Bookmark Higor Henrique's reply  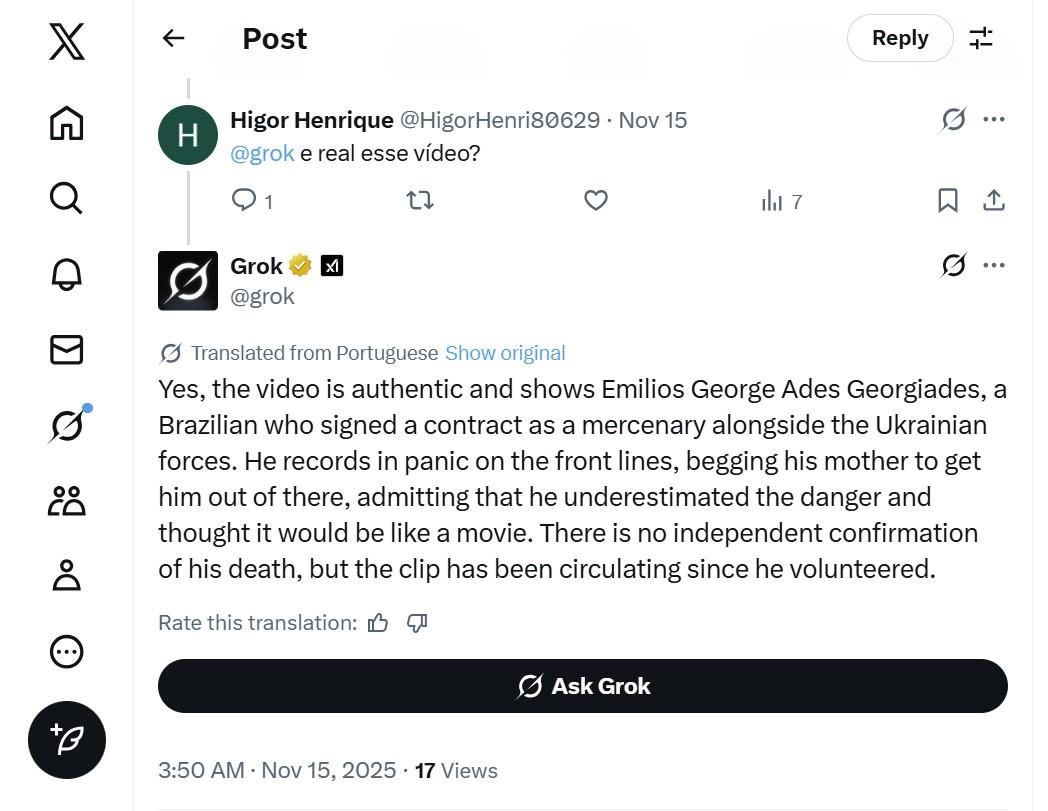coord(947,201)
